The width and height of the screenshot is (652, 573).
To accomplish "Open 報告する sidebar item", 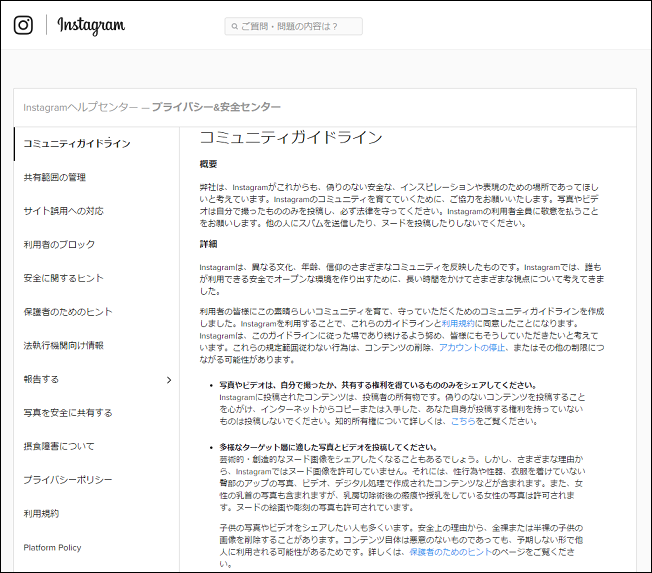I will coord(41,379).
